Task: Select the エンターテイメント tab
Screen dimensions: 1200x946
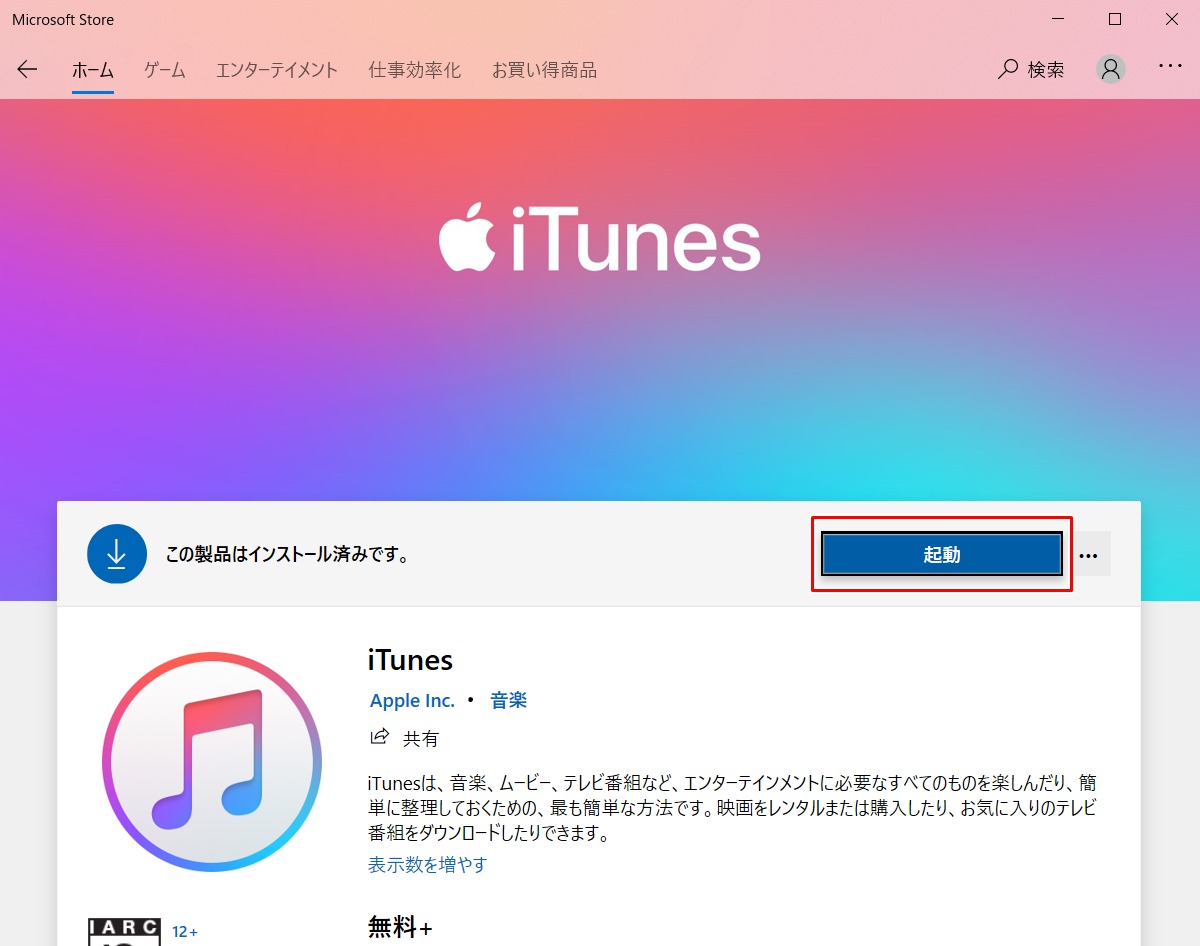Action: coord(277,70)
